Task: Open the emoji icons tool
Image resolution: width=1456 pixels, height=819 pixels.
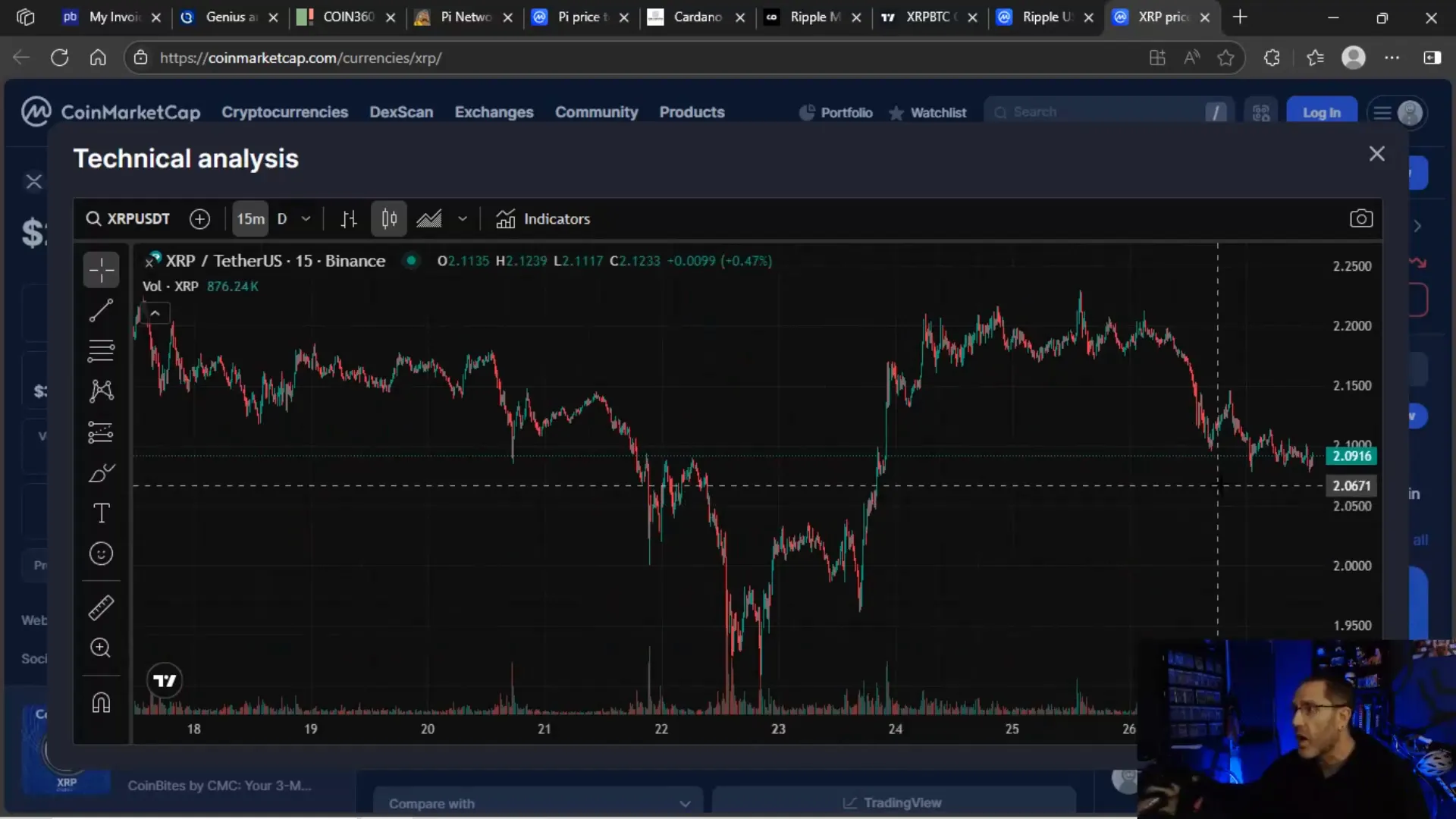Action: click(101, 554)
